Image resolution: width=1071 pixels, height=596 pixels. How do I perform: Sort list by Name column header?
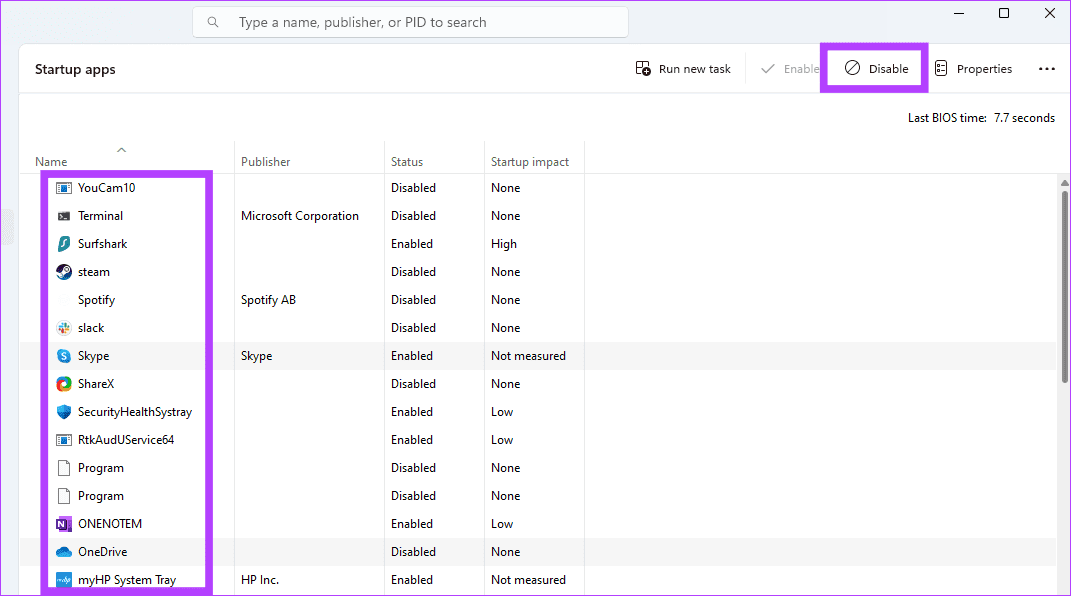(x=51, y=162)
